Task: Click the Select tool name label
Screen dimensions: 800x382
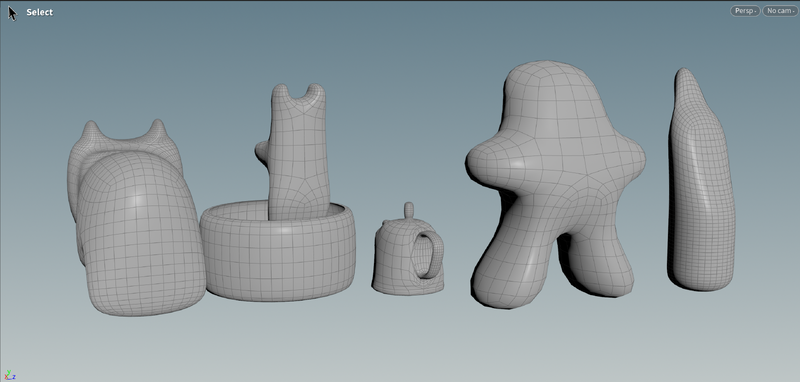Action: [39, 12]
